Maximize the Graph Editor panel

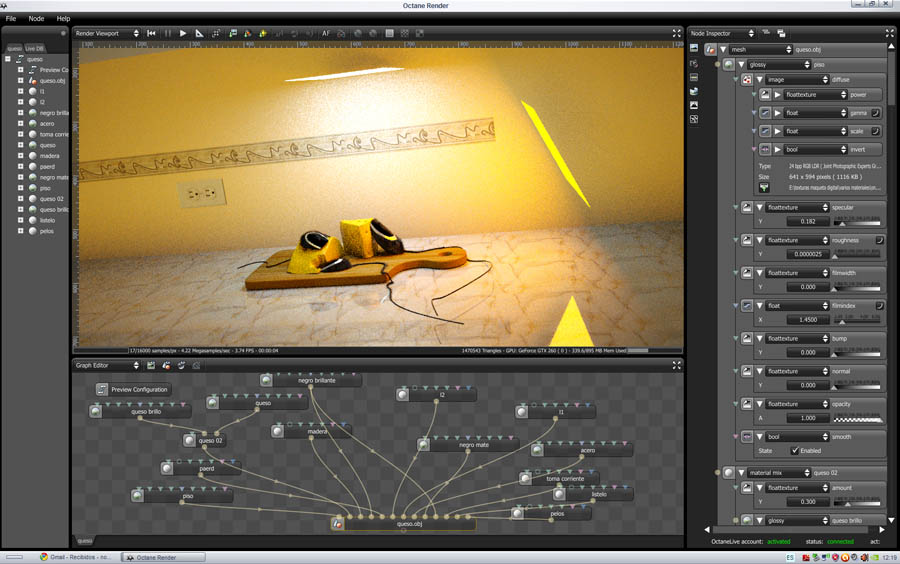tap(676, 365)
